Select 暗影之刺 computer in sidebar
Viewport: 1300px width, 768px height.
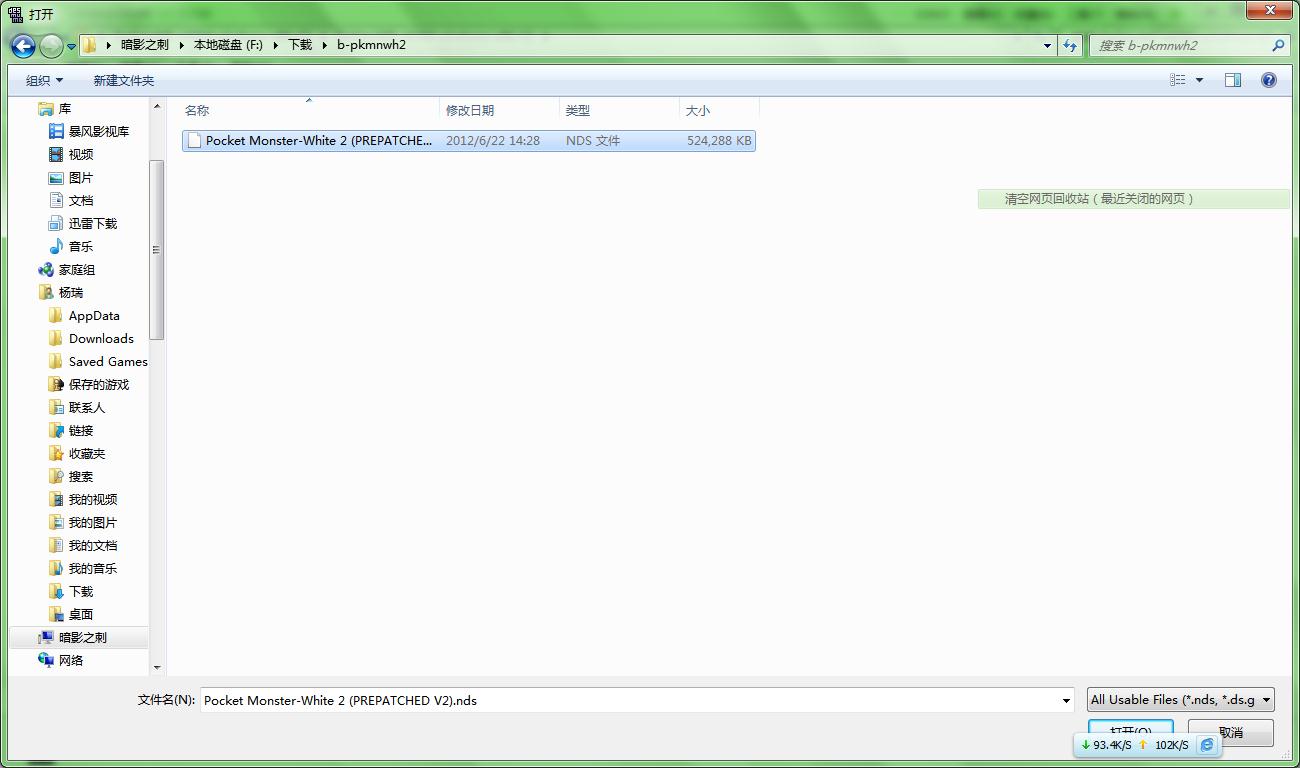pyautogui.click(x=79, y=637)
